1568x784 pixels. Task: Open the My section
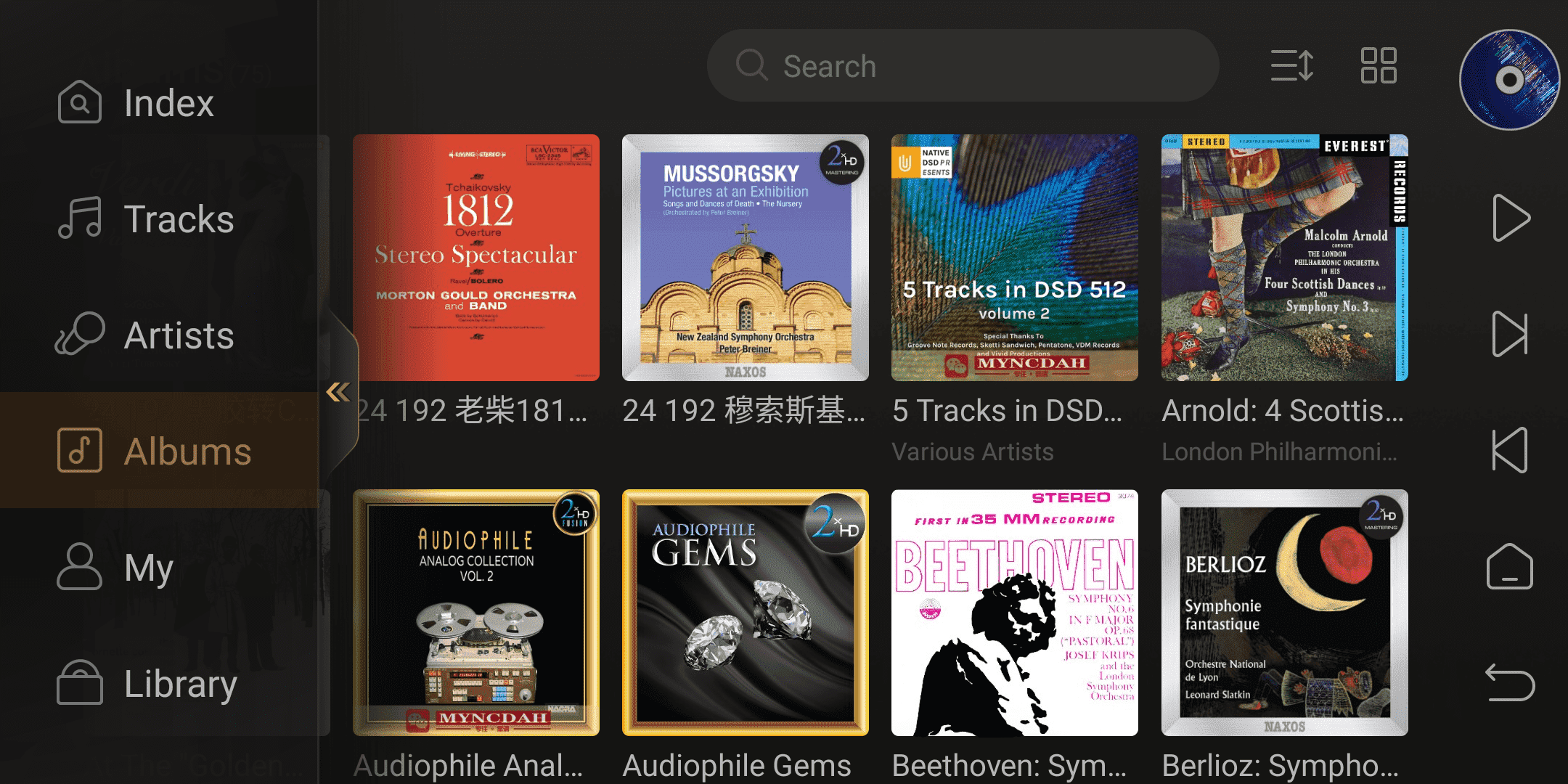point(158,567)
